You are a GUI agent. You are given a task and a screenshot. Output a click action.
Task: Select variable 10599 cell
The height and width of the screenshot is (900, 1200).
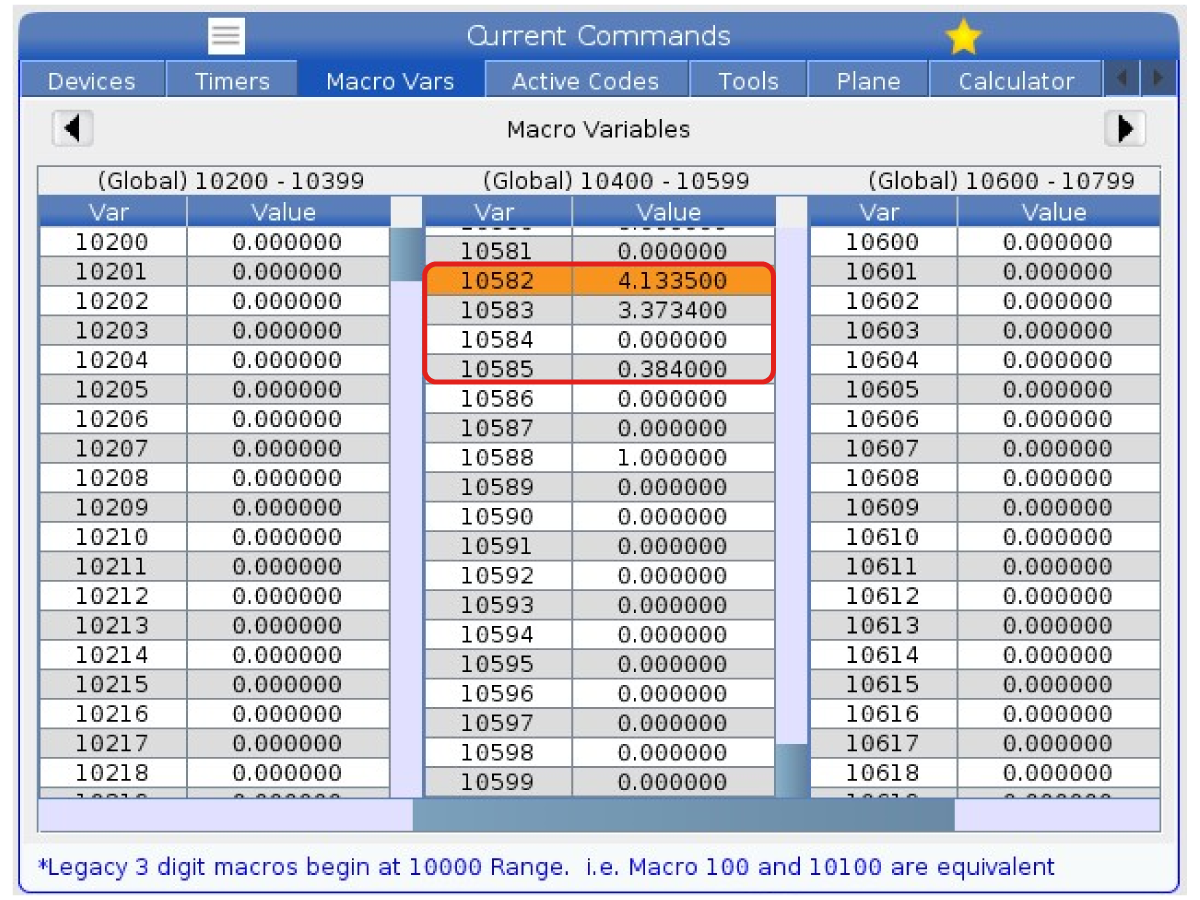point(498,782)
